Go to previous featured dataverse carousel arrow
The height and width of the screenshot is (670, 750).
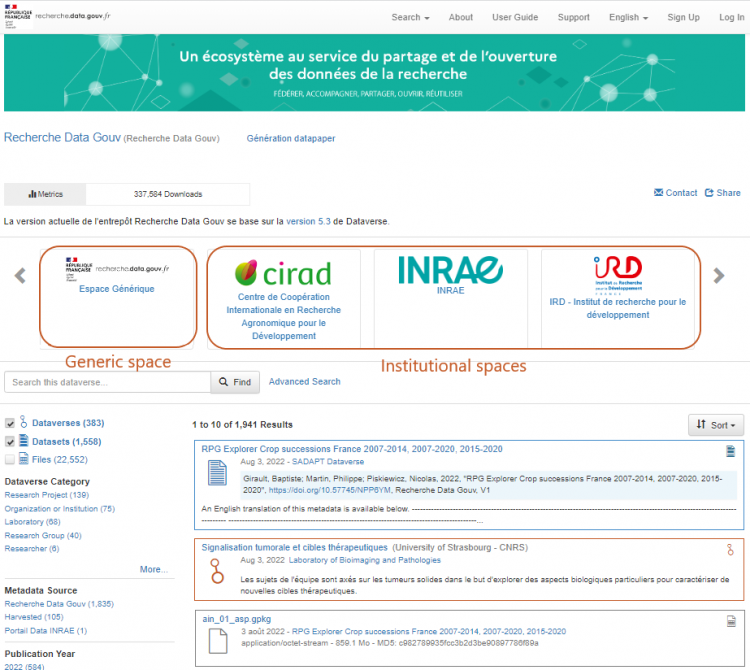tap(20, 275)
